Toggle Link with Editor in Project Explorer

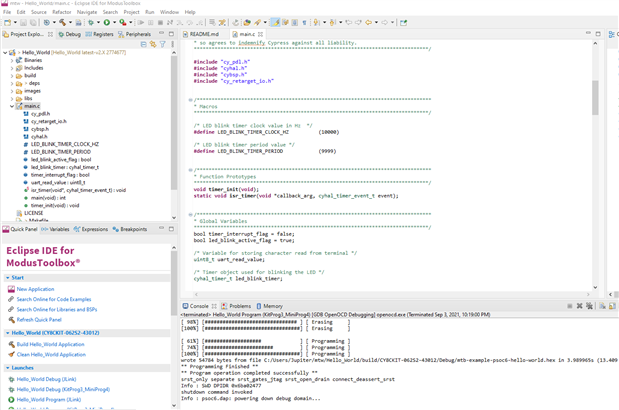pos(153,44)
